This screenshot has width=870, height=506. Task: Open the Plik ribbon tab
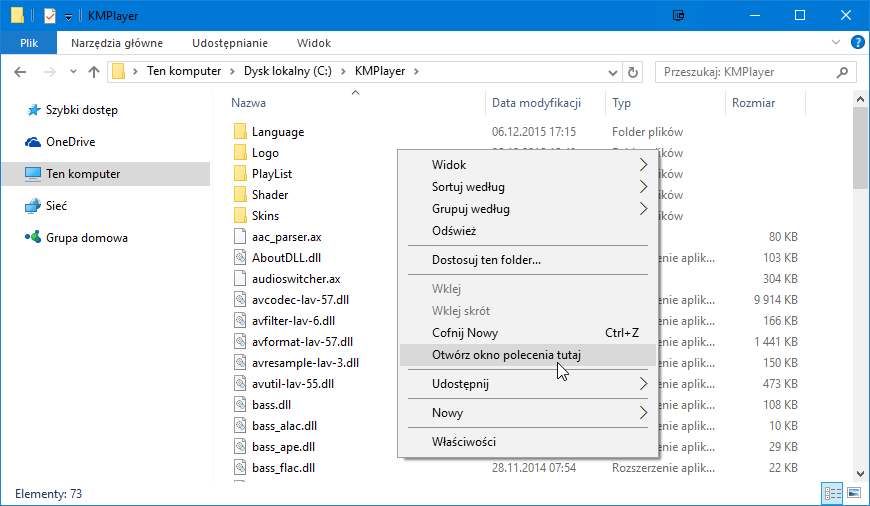[29, 43]
